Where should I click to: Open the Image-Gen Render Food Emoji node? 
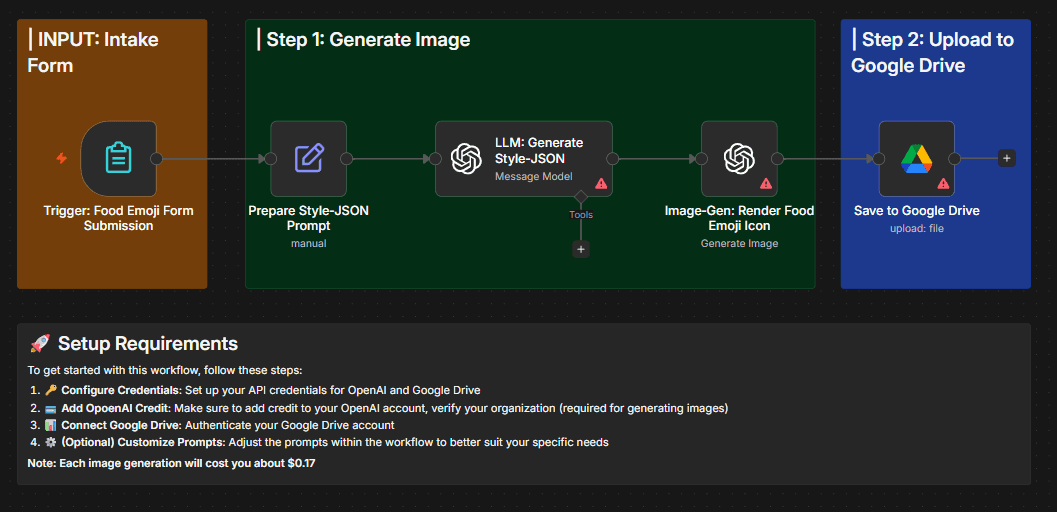pos(739,158)
